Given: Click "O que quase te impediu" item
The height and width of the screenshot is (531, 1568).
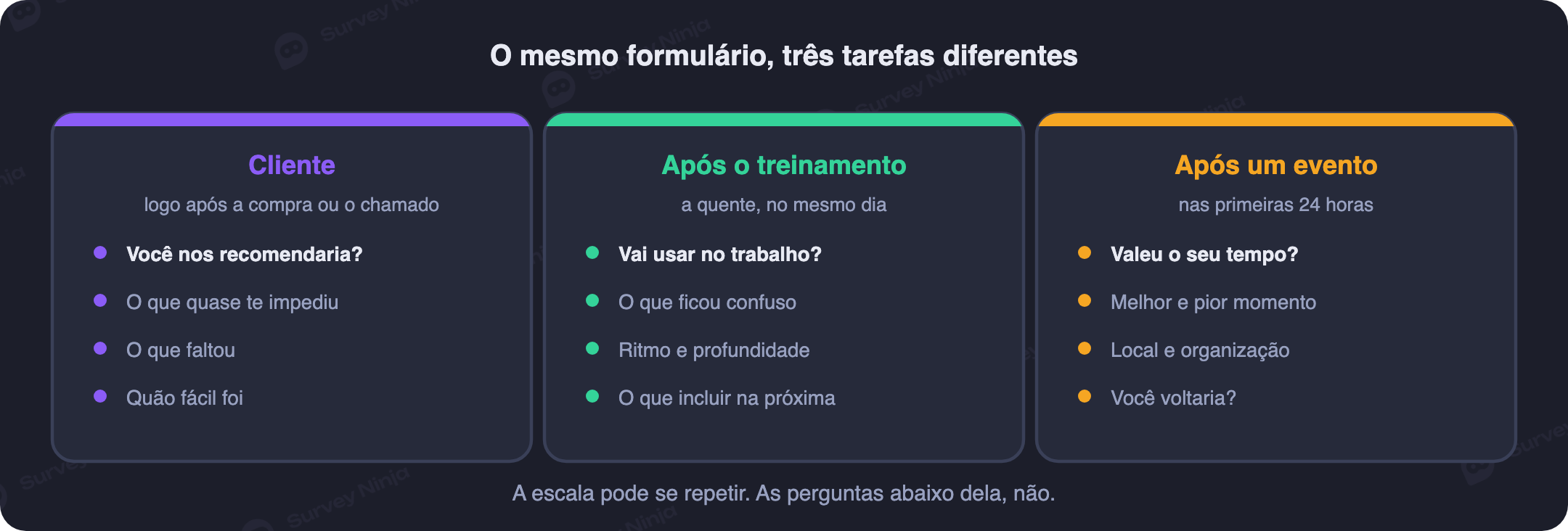Looking at the screenshot, I should pos(232,302).
